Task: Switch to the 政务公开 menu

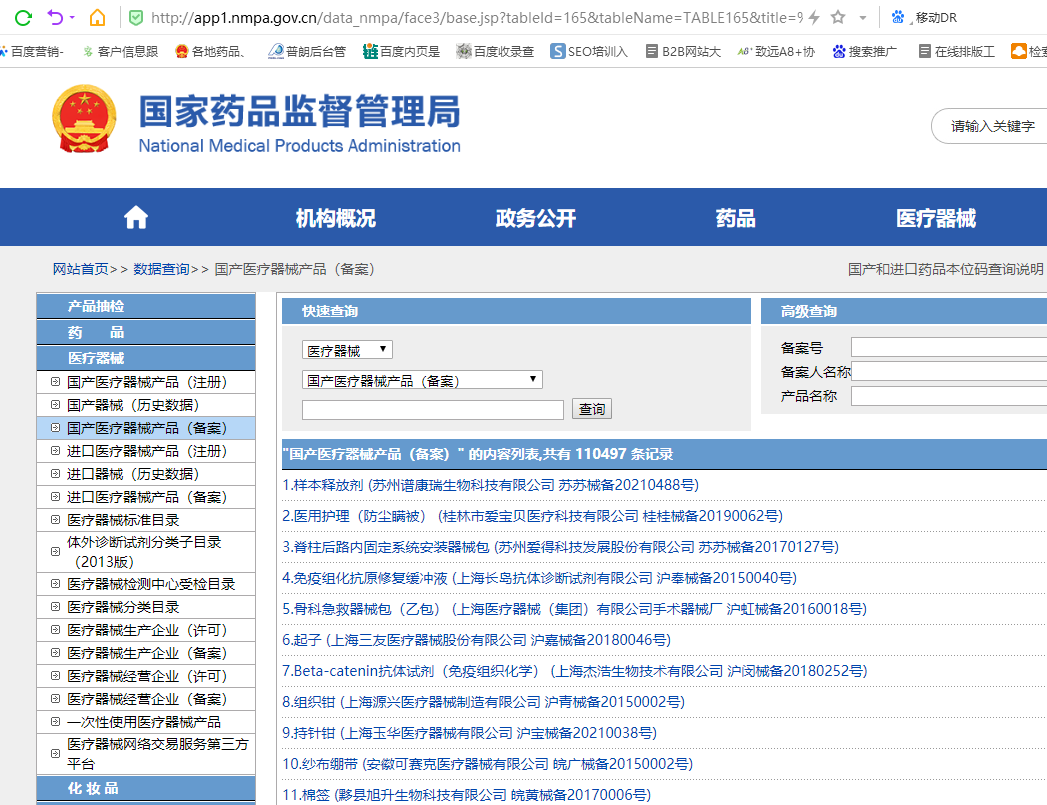Action: pos(534,216)
